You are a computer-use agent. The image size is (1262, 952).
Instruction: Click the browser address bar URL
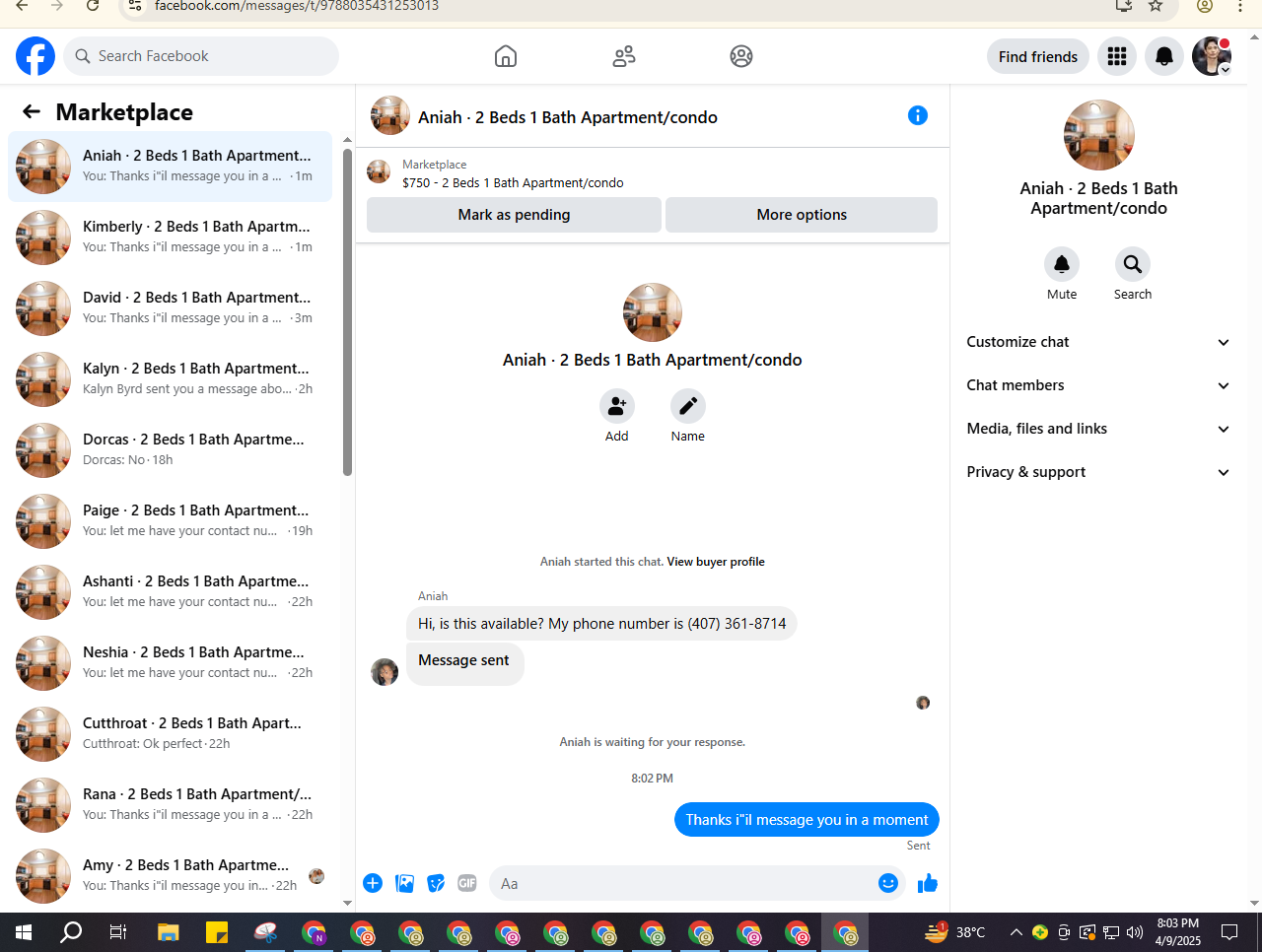coord(297,6)
